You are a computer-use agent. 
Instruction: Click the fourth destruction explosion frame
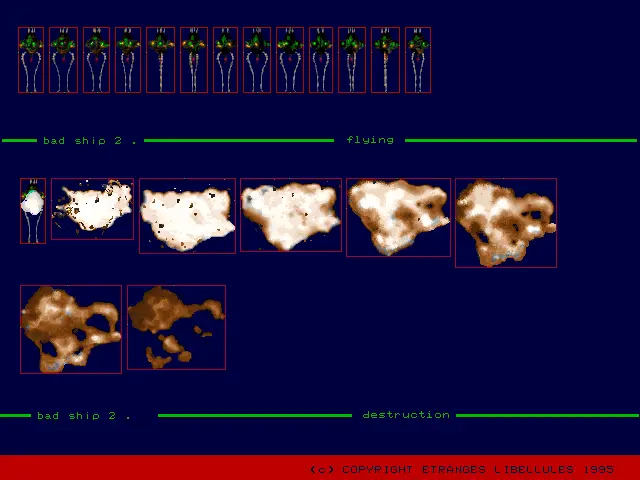[291, 215]
